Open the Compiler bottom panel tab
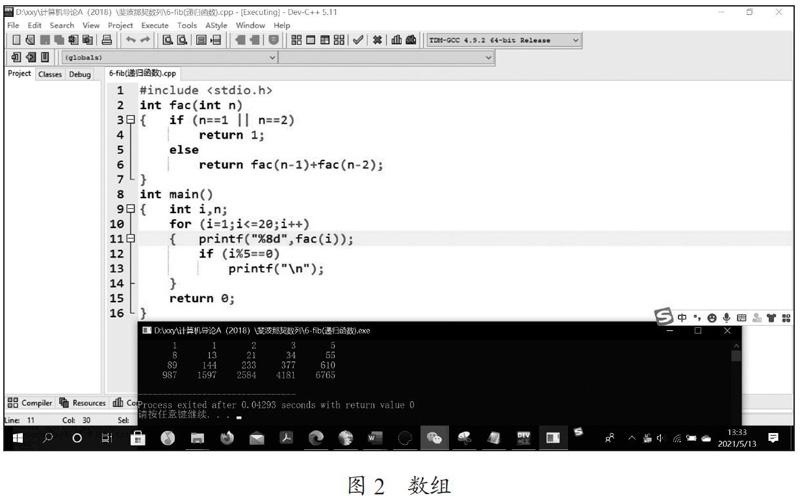 [30, 403]
